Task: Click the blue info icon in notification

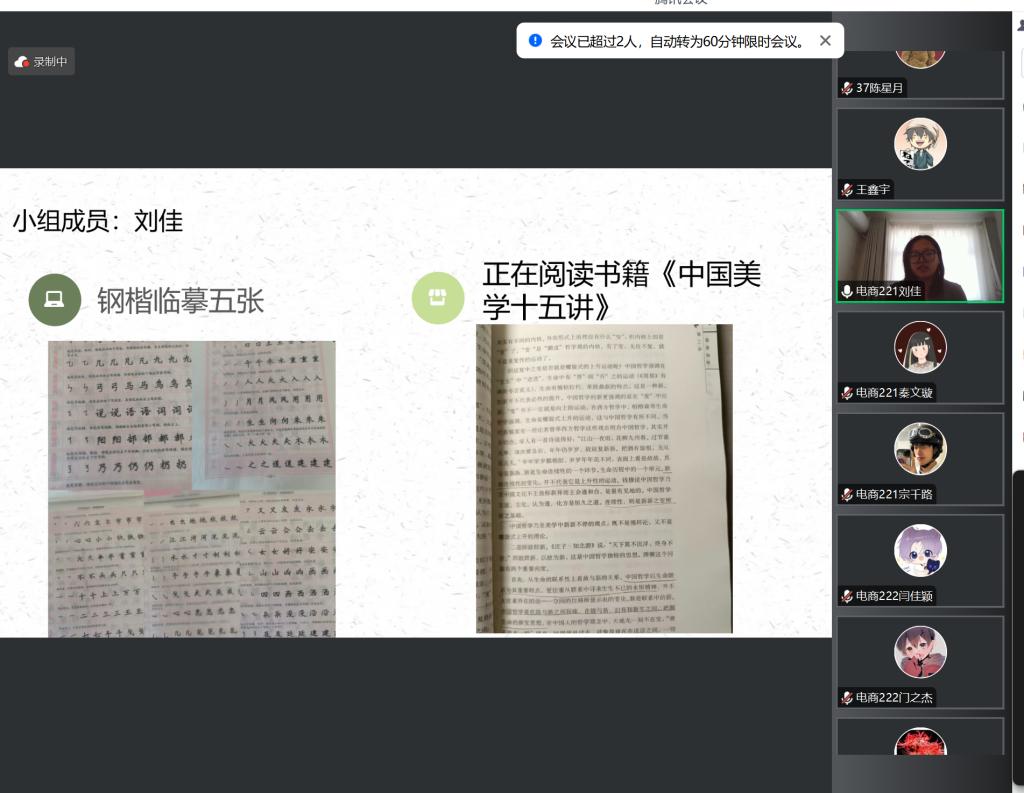Action: [535, 41]
